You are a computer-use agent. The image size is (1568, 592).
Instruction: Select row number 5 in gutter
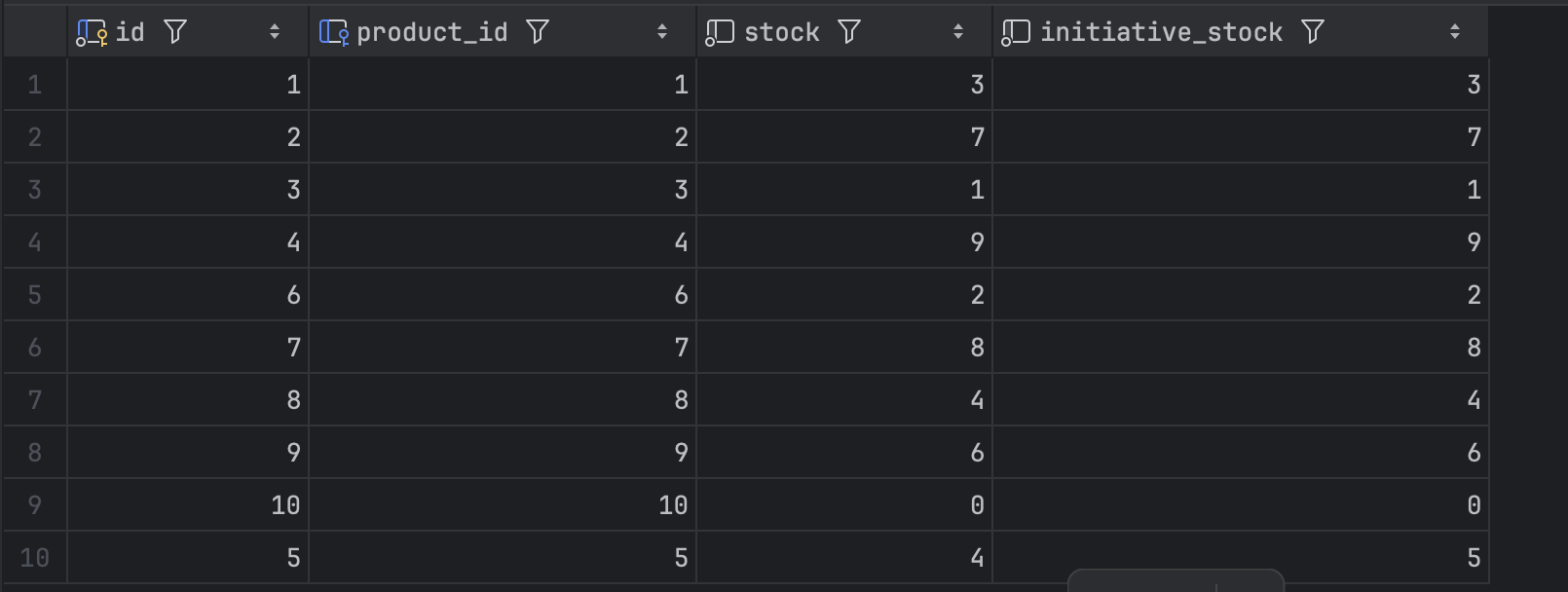click(35, 295)
